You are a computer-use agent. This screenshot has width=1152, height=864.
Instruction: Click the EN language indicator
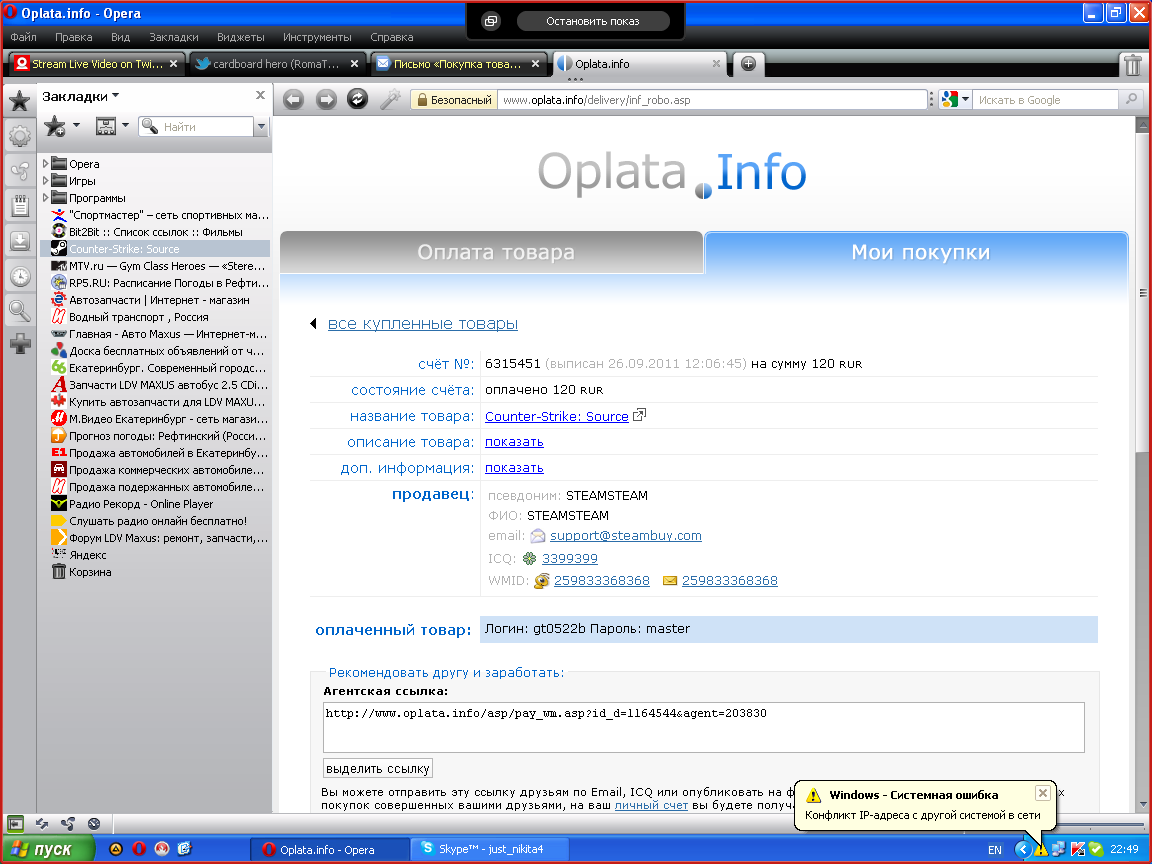pyautogui.click(x=995, y=850)
